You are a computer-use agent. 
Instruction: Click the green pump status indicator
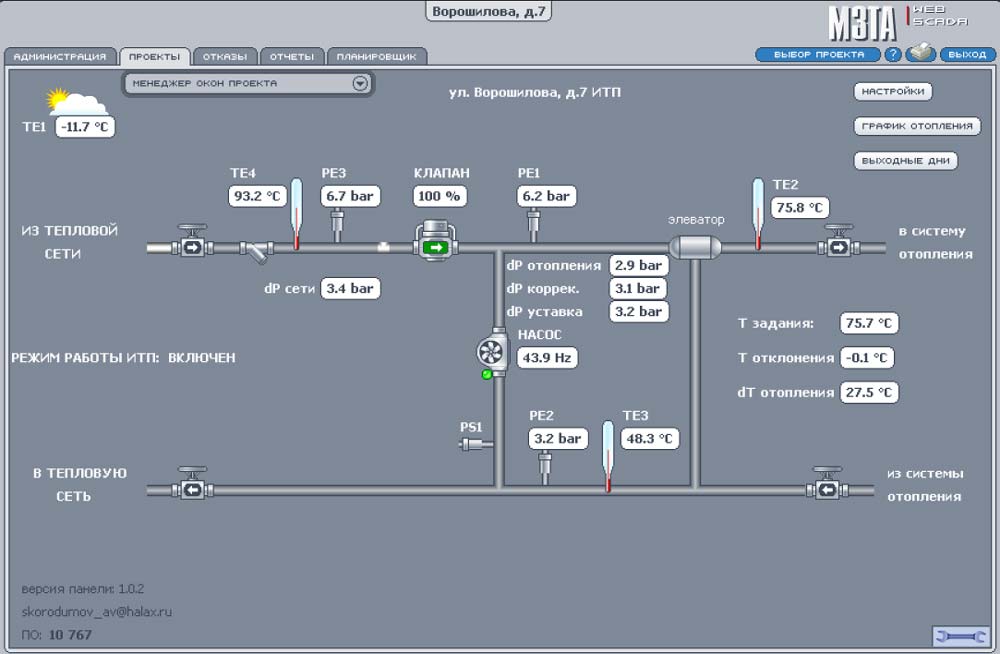(x=487, y=374)
